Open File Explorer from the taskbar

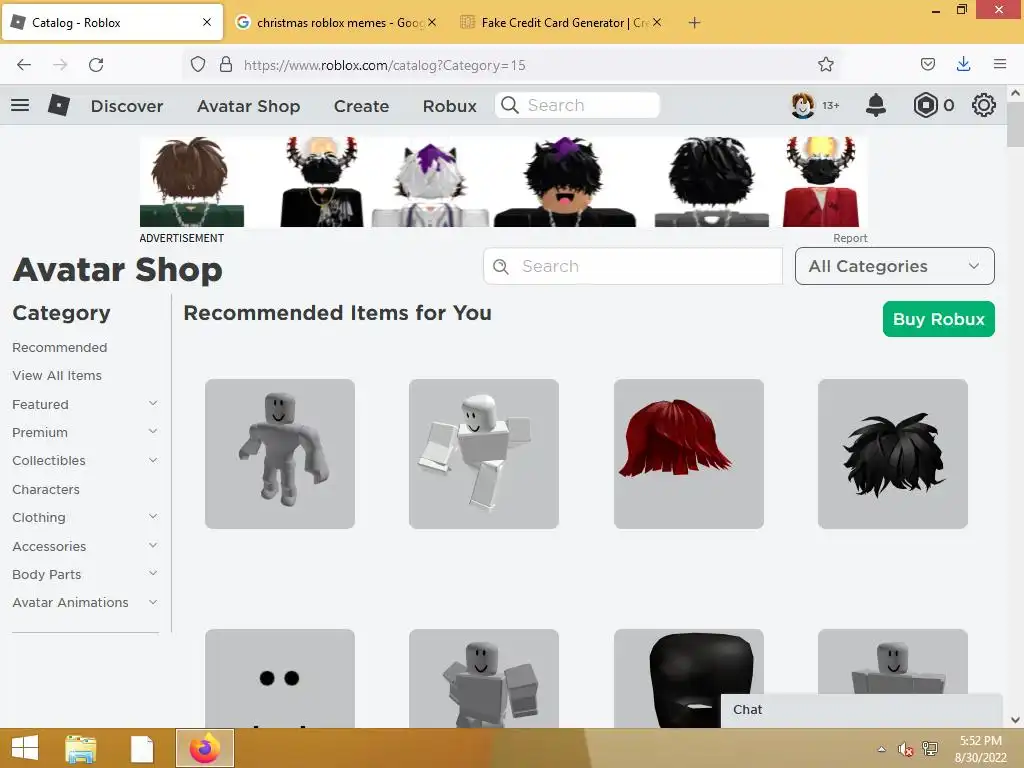point(81,748)
